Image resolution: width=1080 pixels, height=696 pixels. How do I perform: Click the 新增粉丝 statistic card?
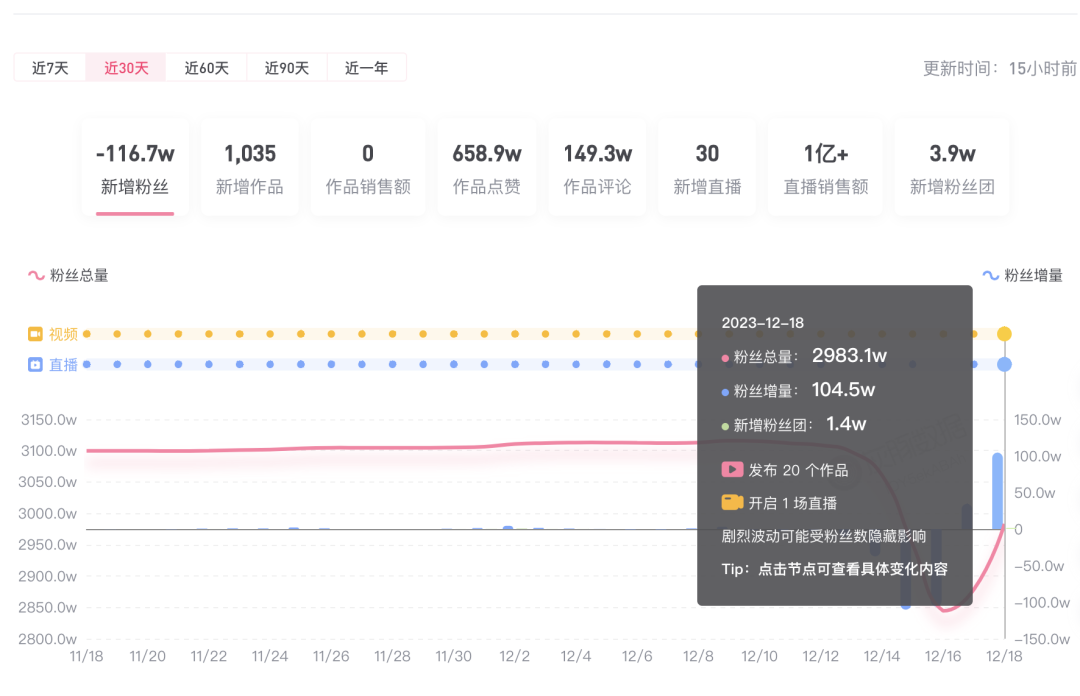[x=135, y=166]
